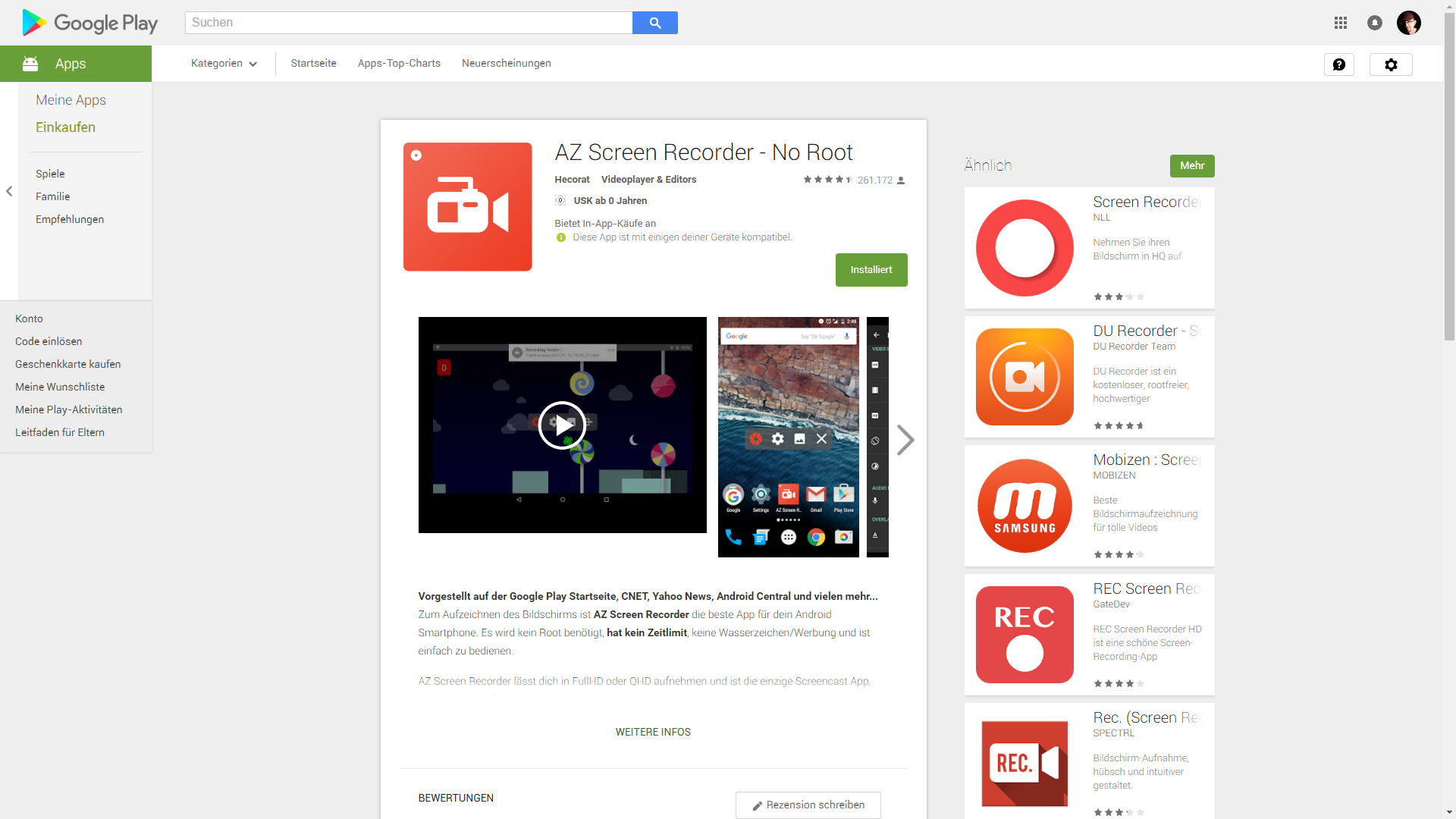Click the AZ Screen Recorder app icon
This screenshot has width=1456, height=819.
(x=467, y=206)
